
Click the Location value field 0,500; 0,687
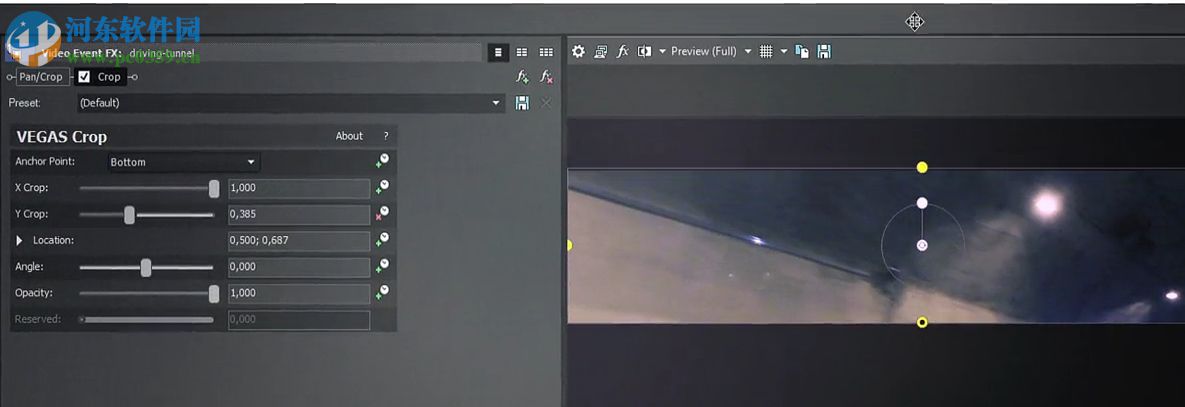pos(299,241)
